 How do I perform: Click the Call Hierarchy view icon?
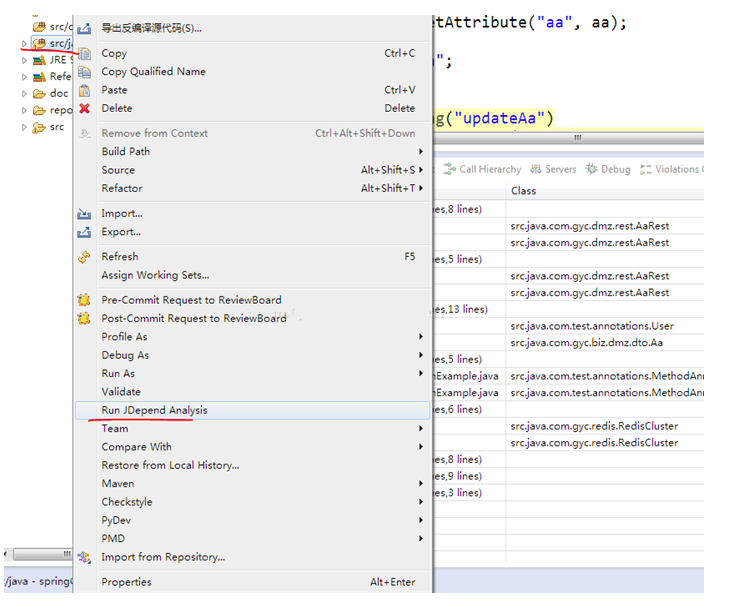pyautogui.click(x=450, y=169)
